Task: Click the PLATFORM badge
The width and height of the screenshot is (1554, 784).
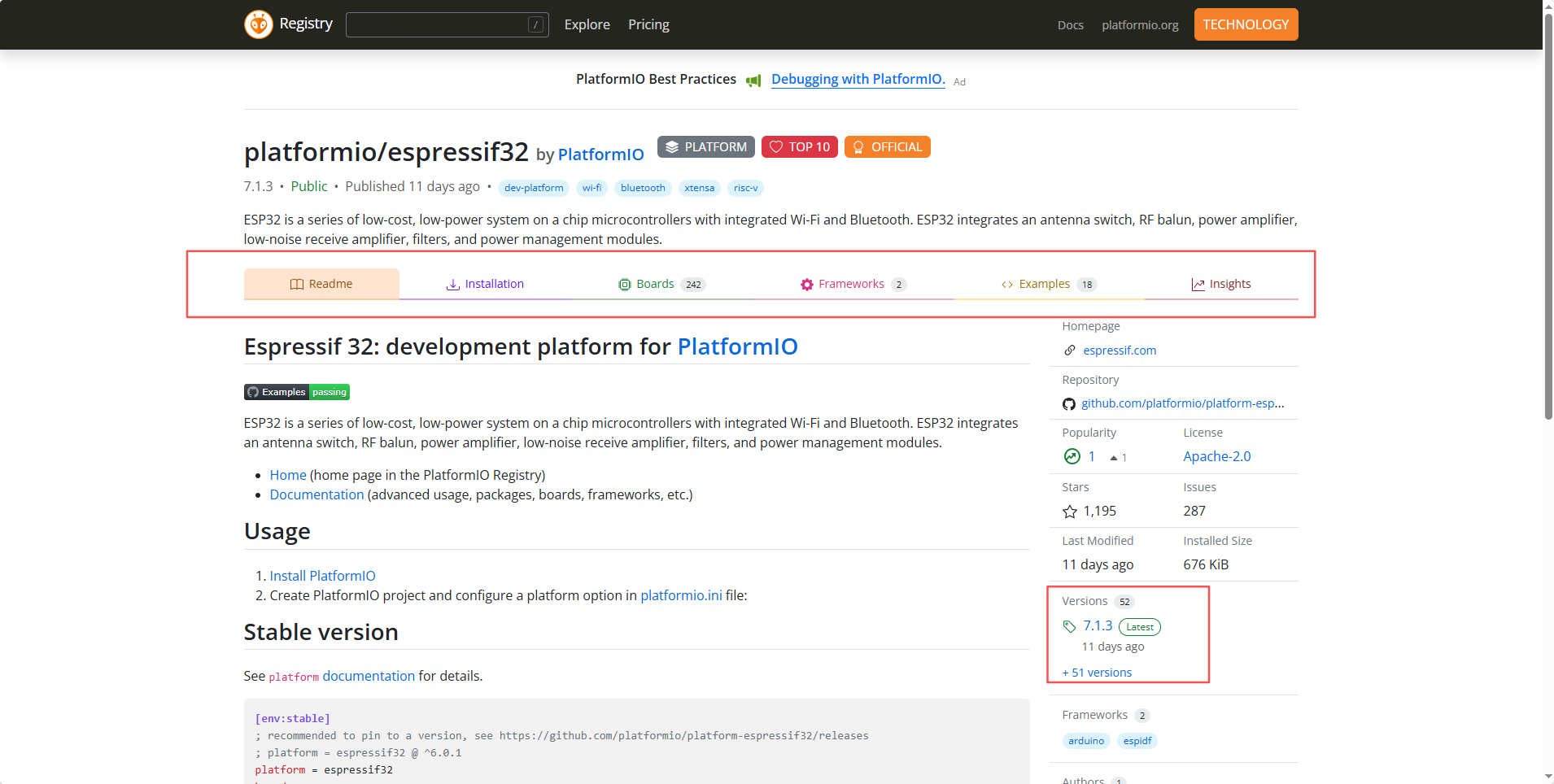Action: (x=706, y=147)
